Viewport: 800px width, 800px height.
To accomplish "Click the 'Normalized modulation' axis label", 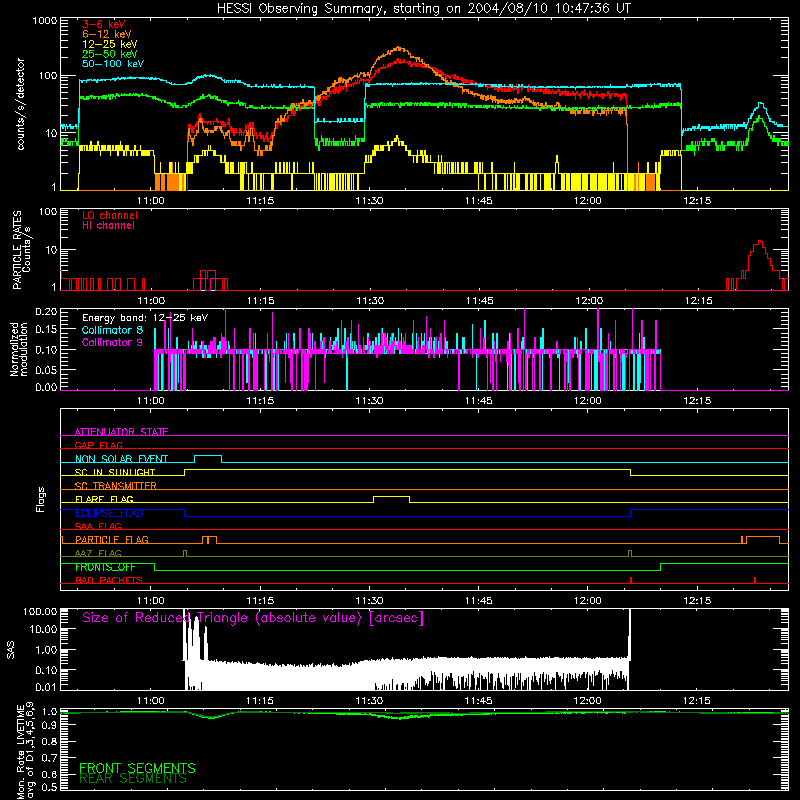I will [x=18, y=349].
